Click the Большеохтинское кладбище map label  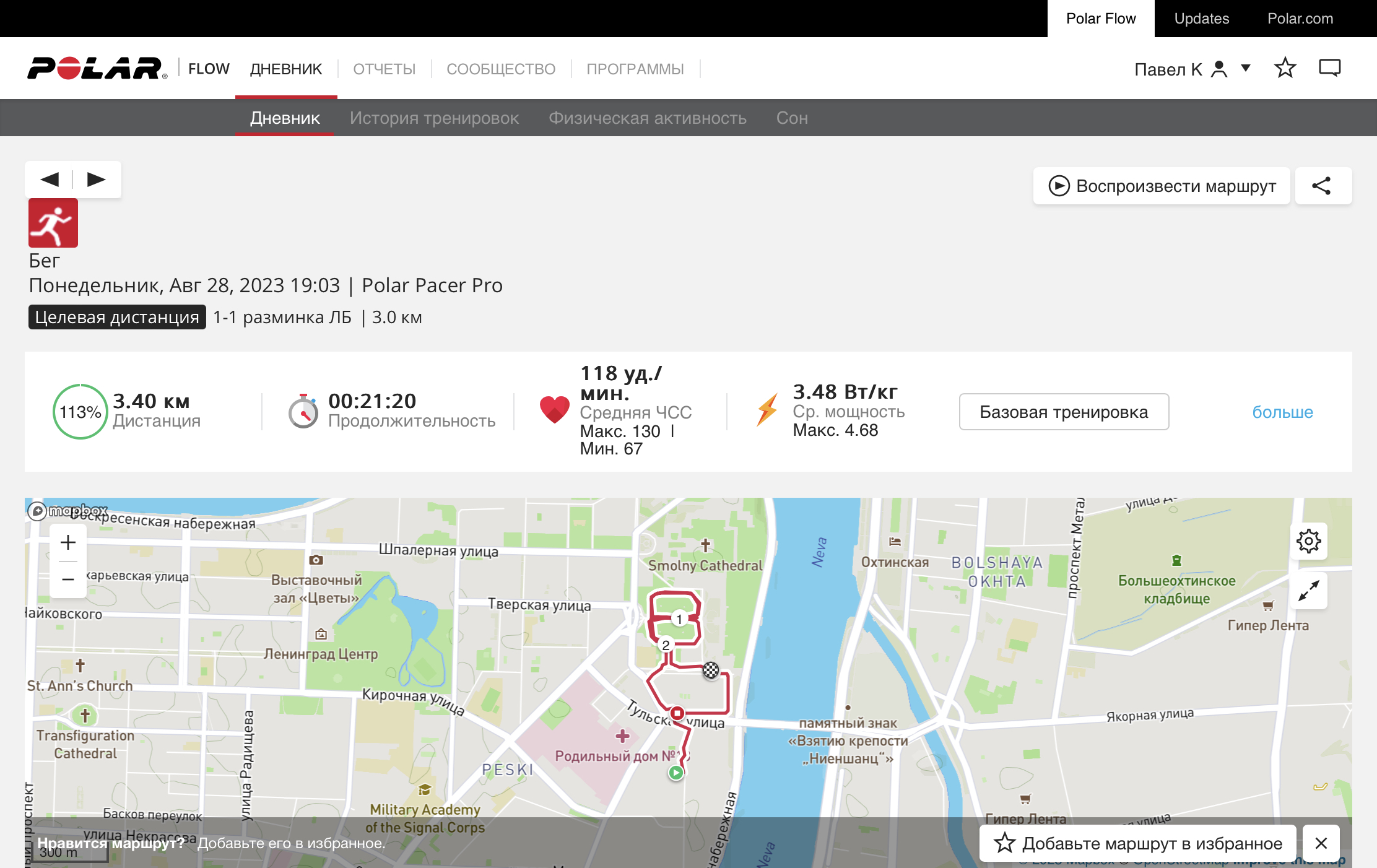1176,589
